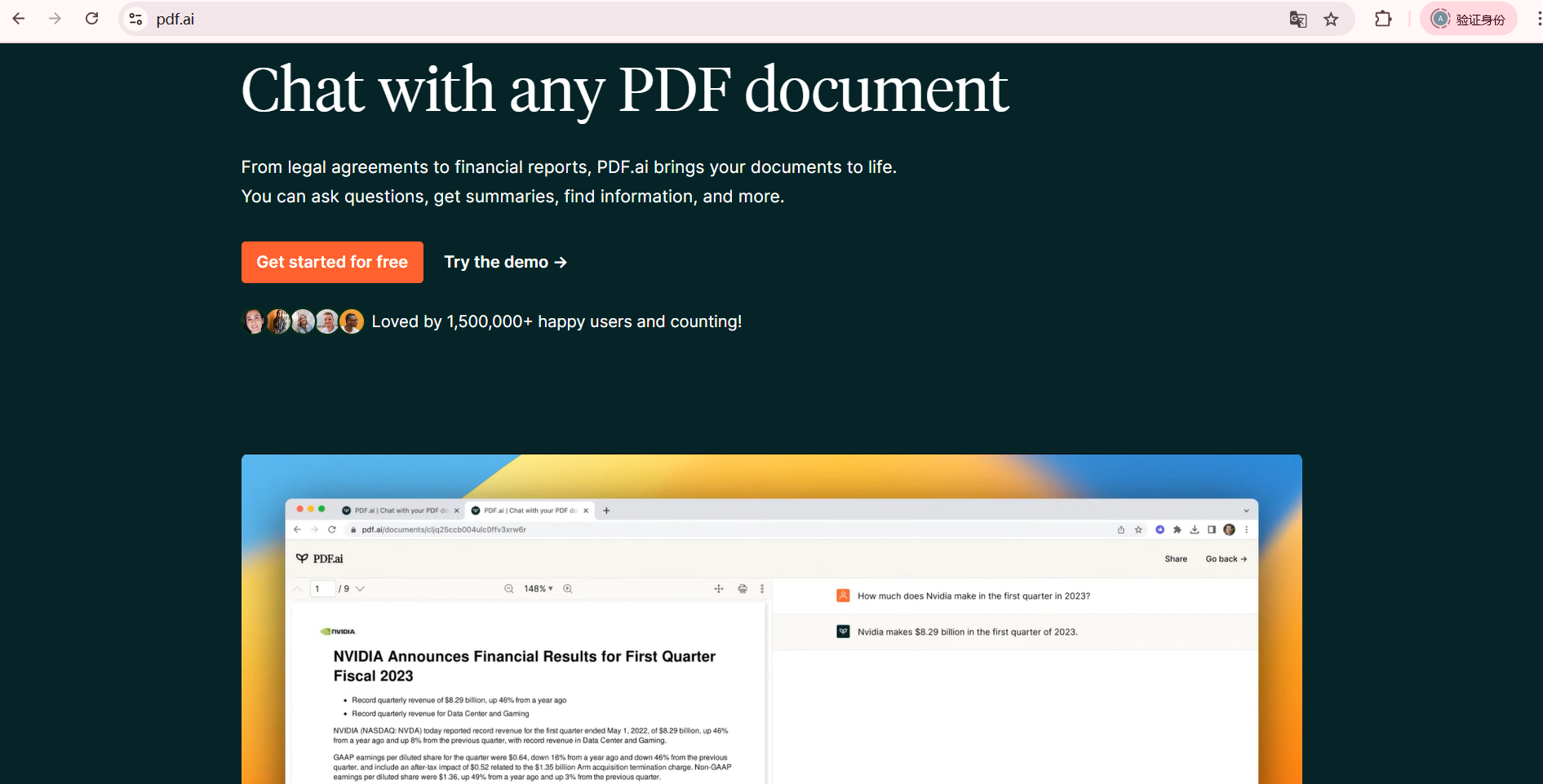Open the Extensions puzzle-piece menu
Image resolution: width=1543 pixels, height=784 pixels.
[1383, 19]
